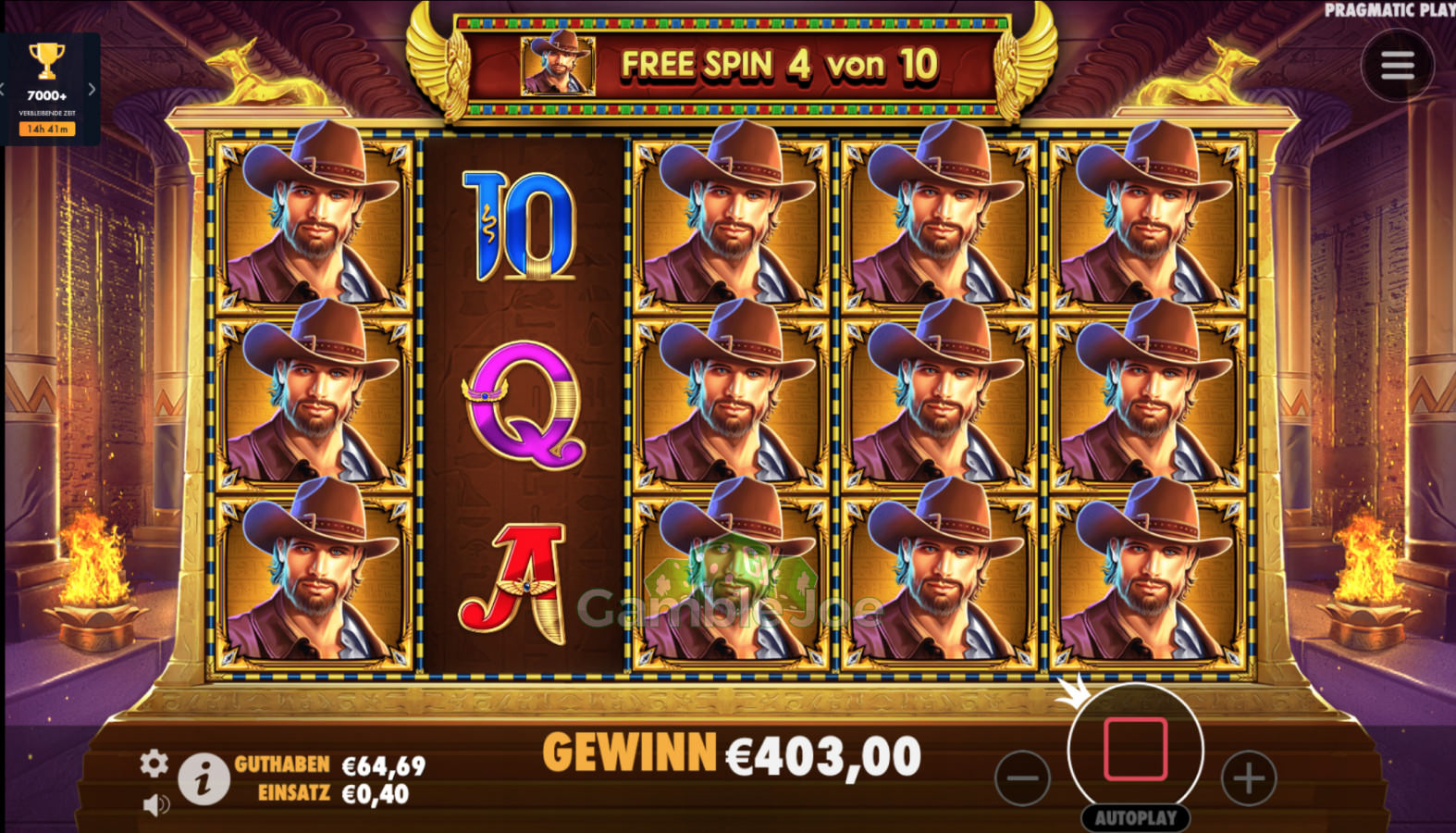Open the info paytable button

pyautogui.click(x=204, y=777)
